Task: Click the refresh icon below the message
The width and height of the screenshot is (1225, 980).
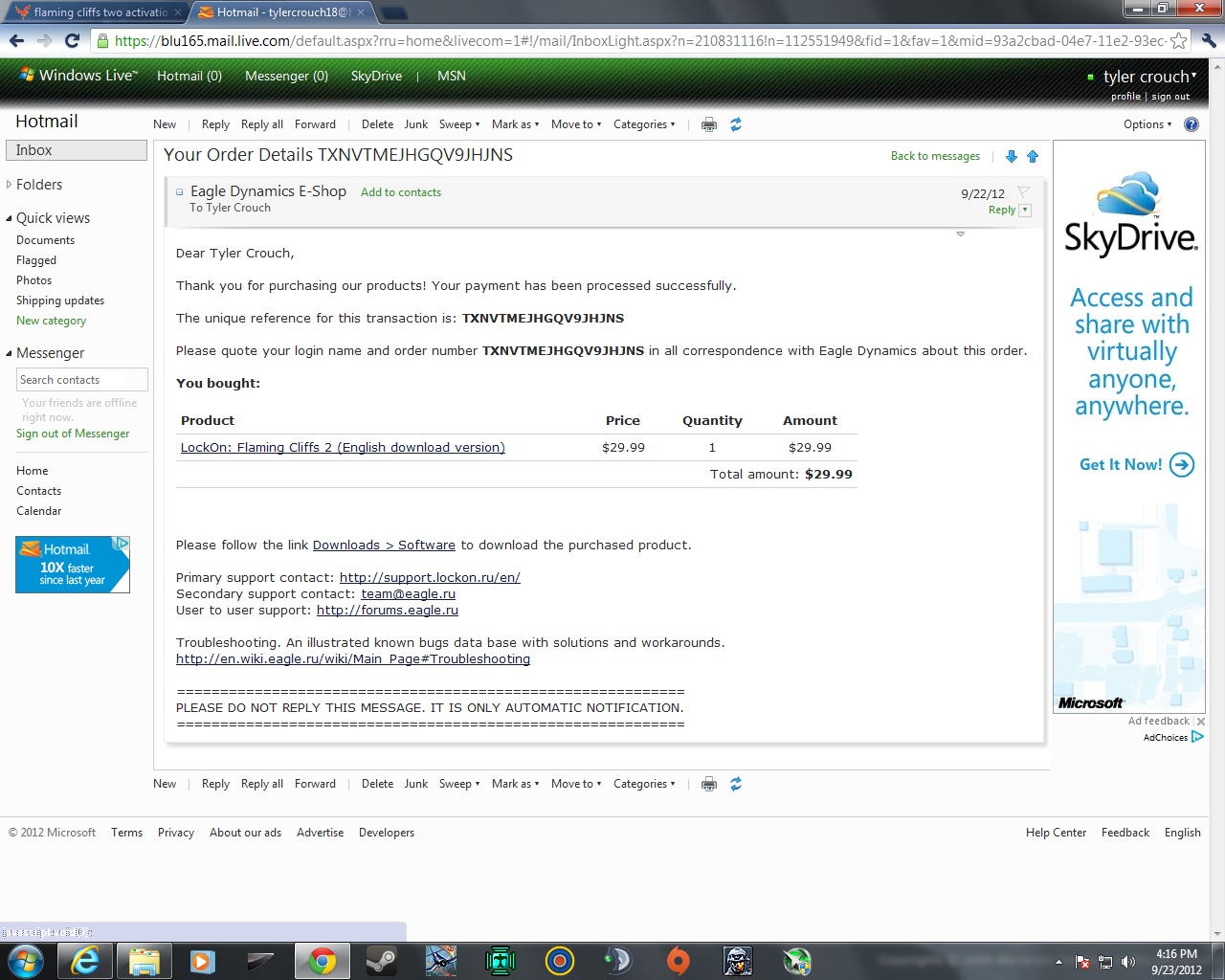Action: 736,784
